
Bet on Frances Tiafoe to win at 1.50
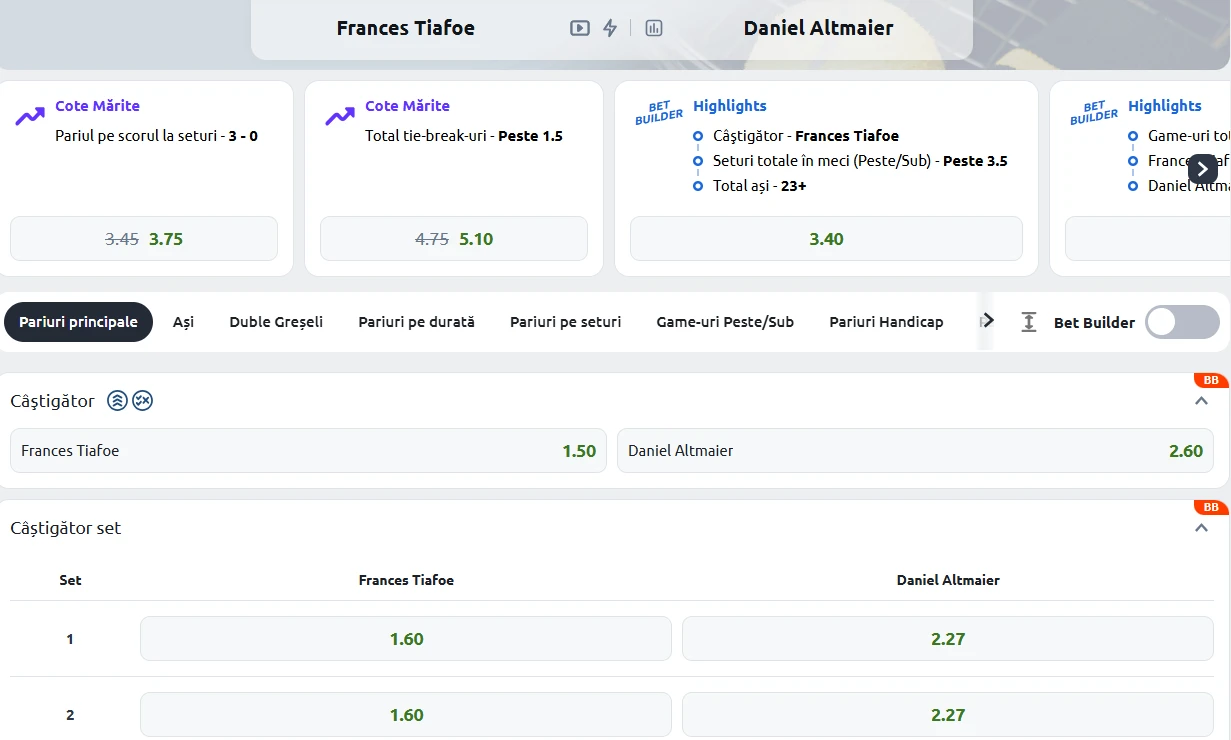308,451
